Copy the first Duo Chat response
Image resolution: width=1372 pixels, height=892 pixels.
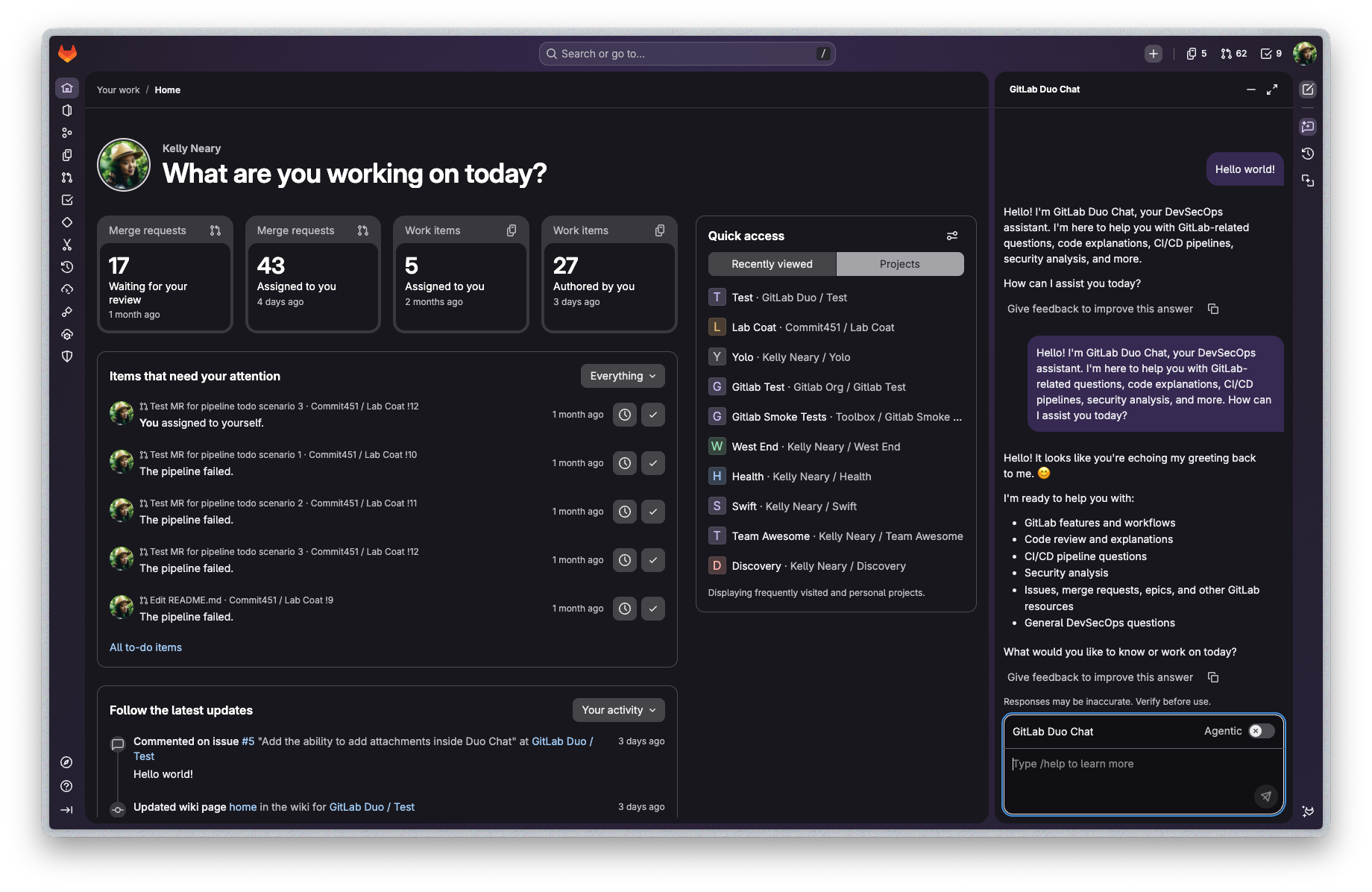point(1213,308)
